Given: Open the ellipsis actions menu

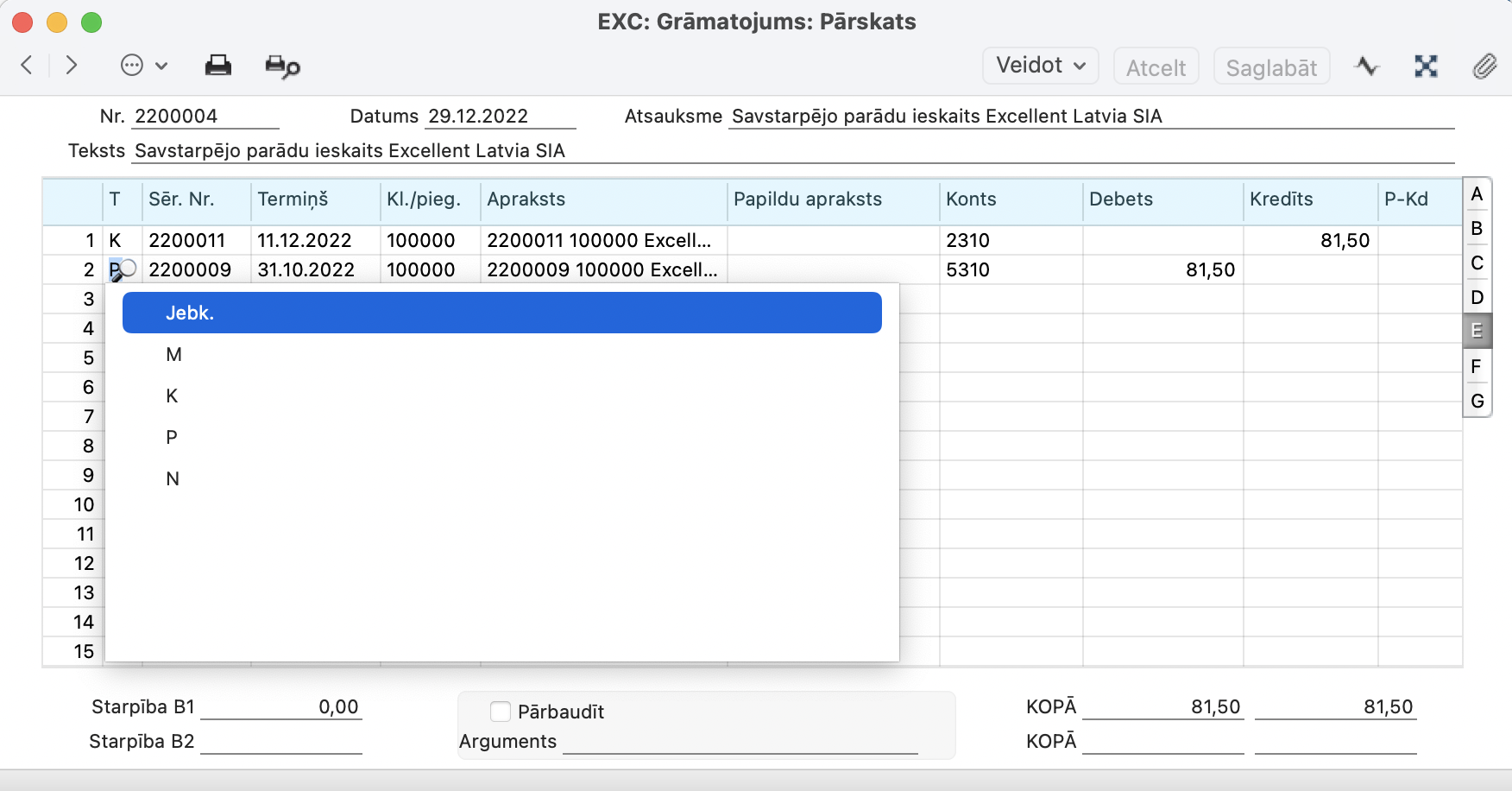Looking at the screenshot, I should [x=143, y=66].
